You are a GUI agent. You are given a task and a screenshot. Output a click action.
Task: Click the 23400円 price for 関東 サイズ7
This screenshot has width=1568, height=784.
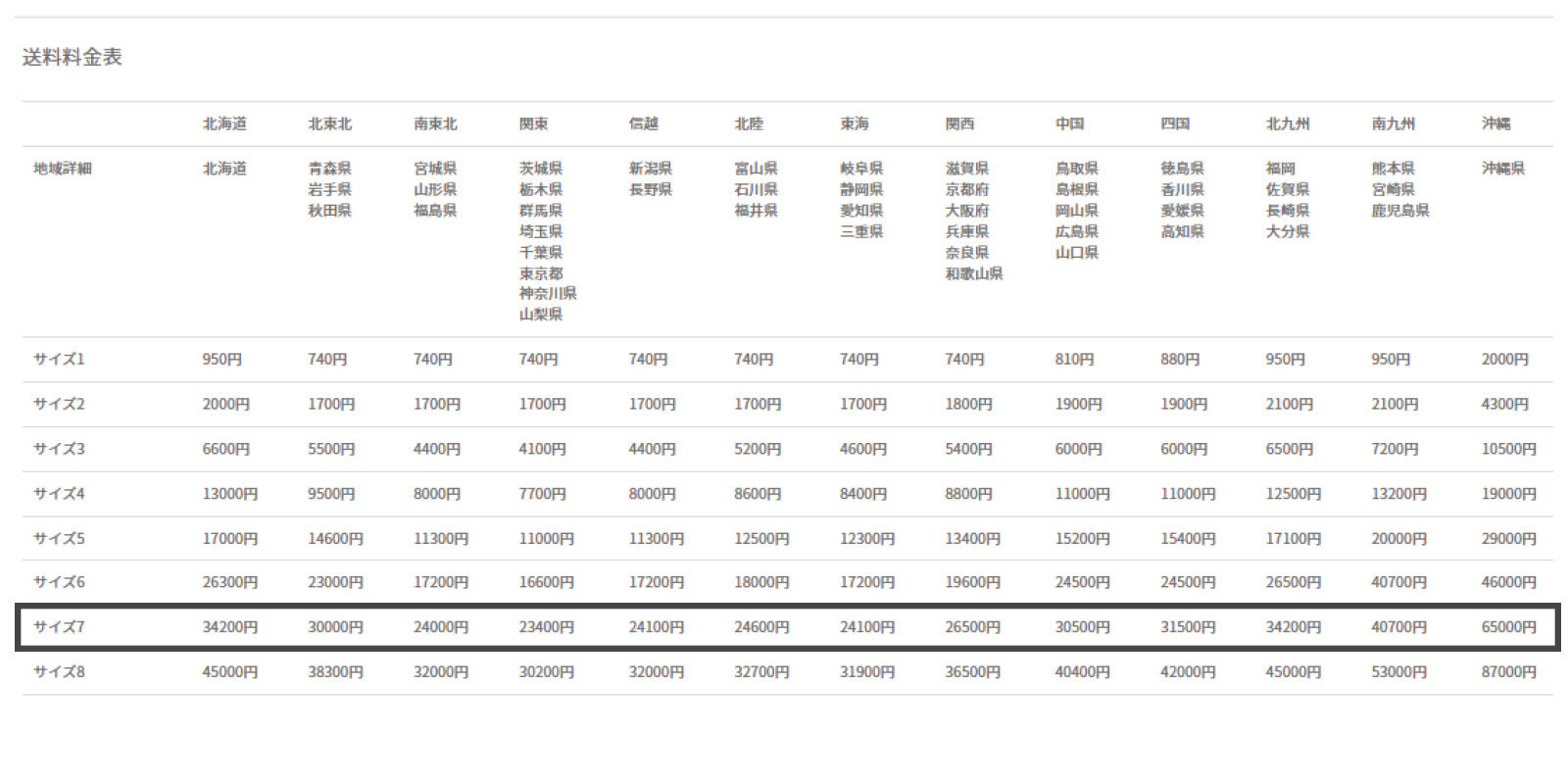546,626
